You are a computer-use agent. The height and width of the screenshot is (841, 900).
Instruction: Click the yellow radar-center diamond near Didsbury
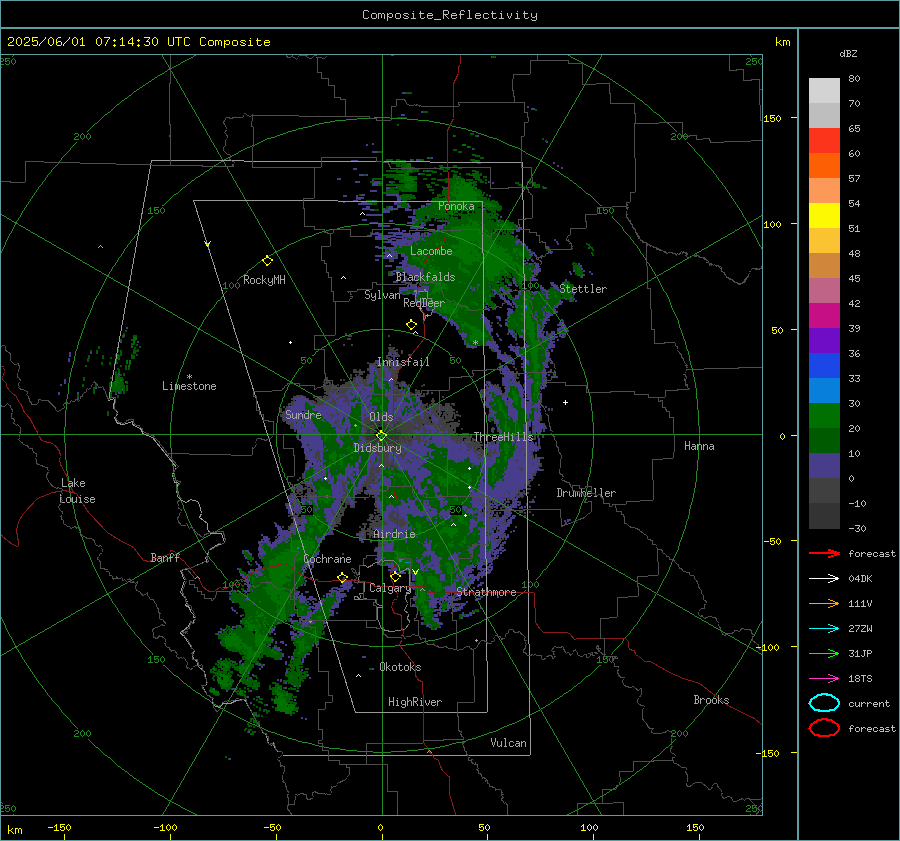(x=381, y=436)
